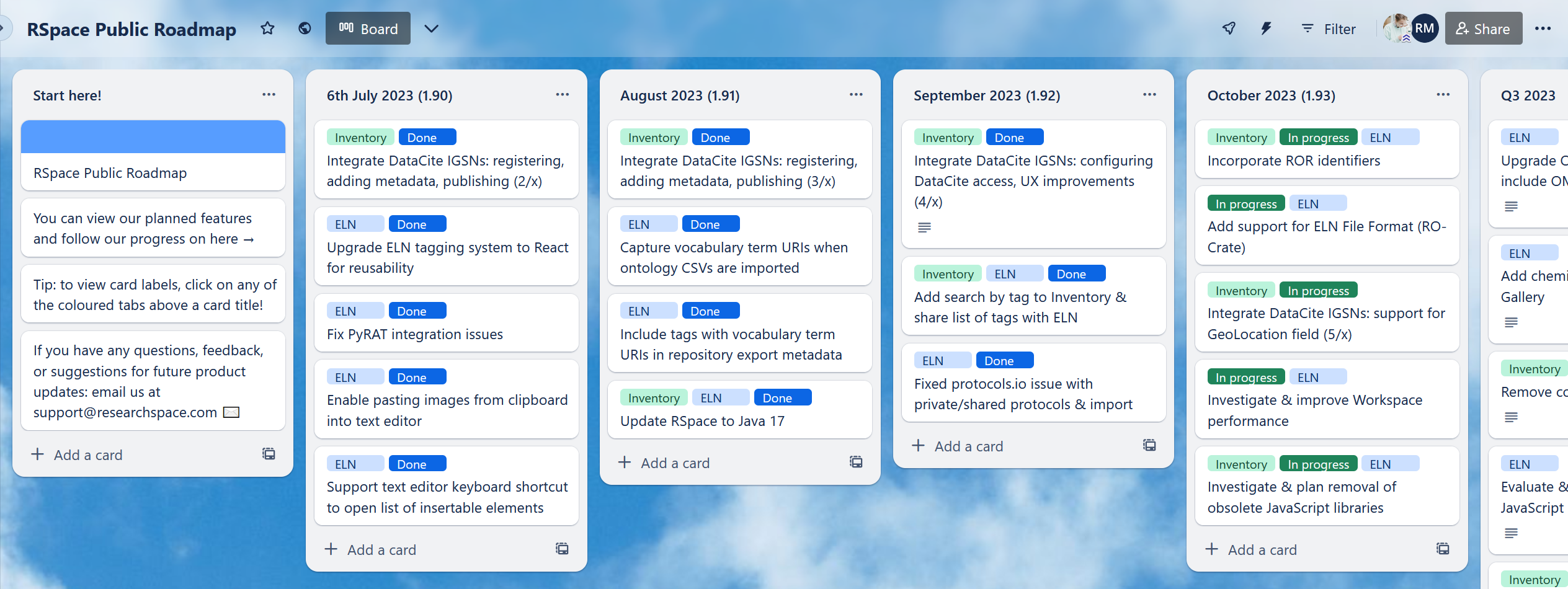
Task: Open the Tip: to view card labels card
Action: [x=153, y=294]
